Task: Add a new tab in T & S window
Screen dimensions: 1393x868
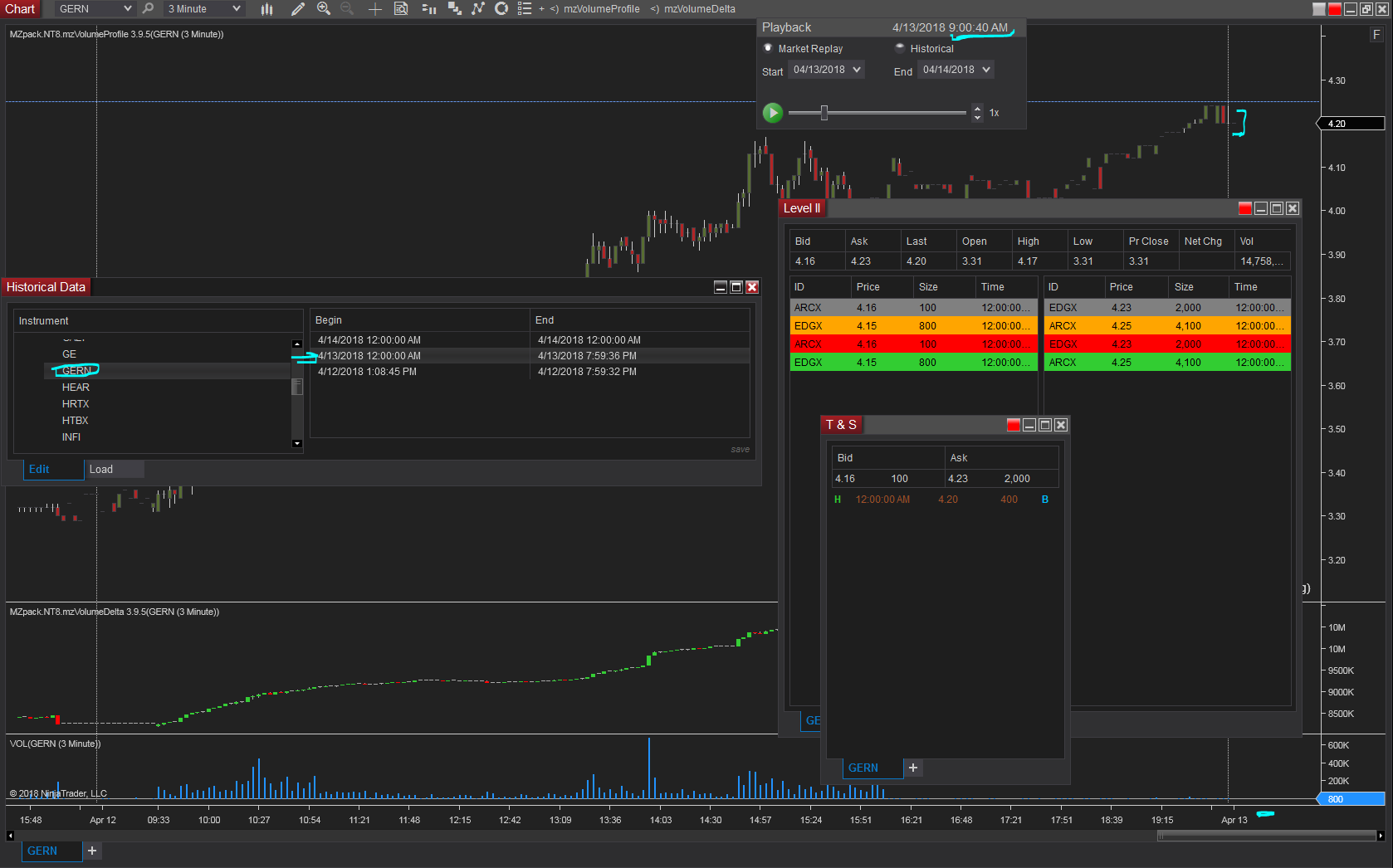Action: point(913,768)
